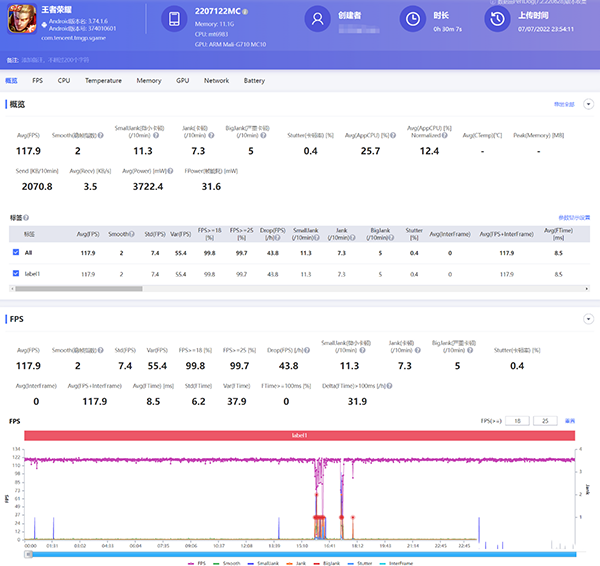600x566 pixels.
Task: Switch to the Temperature tab
Action: pyautogui.click(x=103, y=80)
